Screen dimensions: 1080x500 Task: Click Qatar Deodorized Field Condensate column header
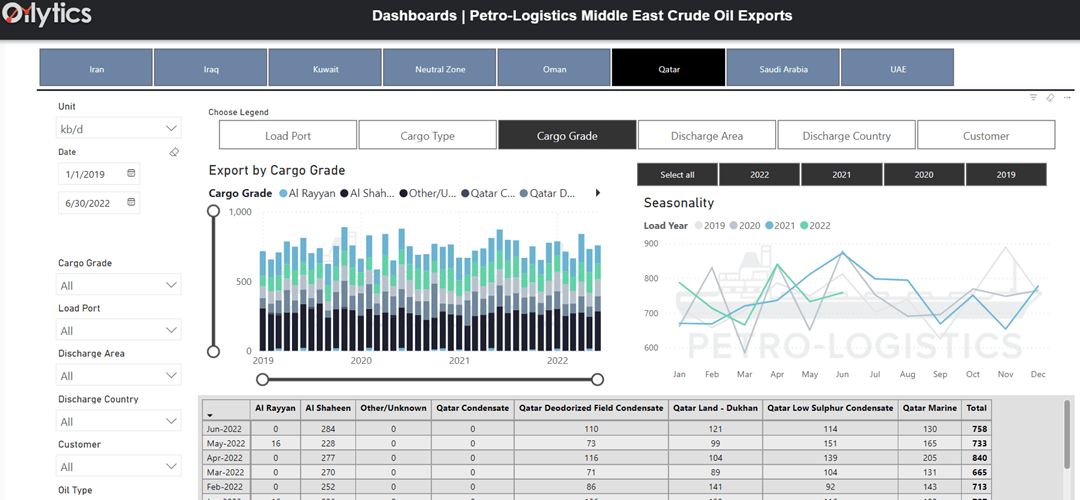click(x=591, y=408)
